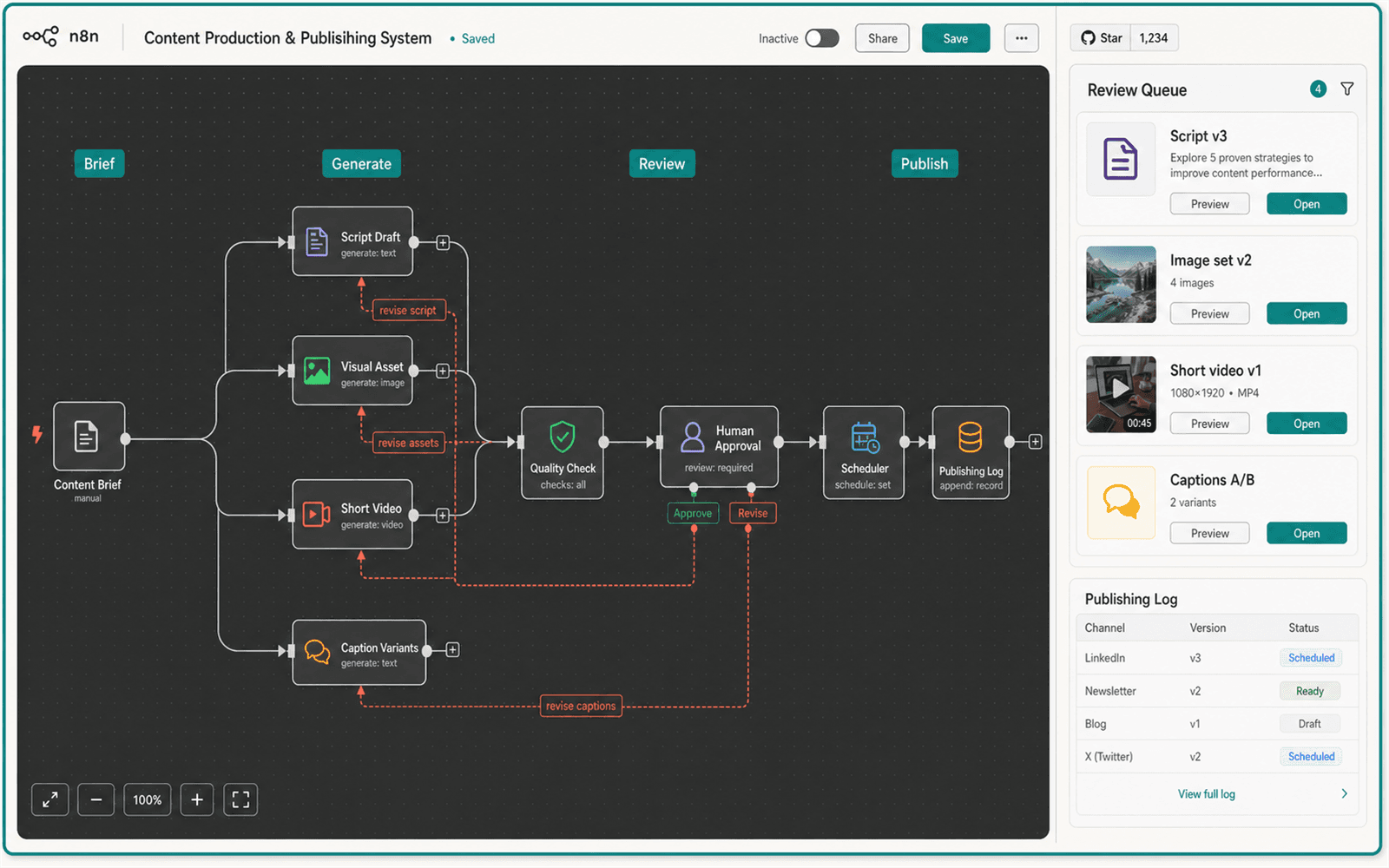The image size is (1389, 868).
Task: Click the expand canvas arrows icon
Action: click(50, 799)
